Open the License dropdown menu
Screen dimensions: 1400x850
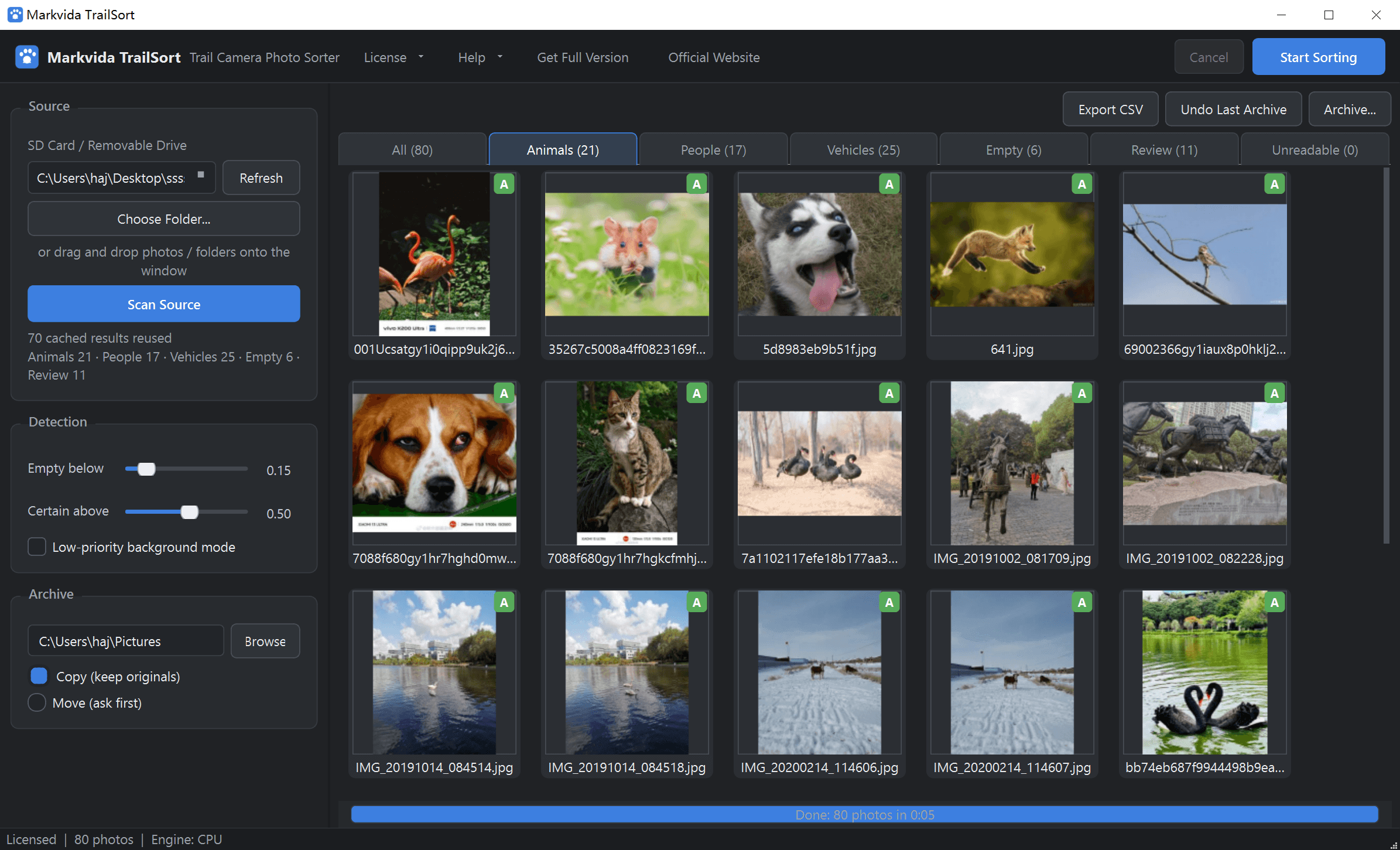point(393,57)
